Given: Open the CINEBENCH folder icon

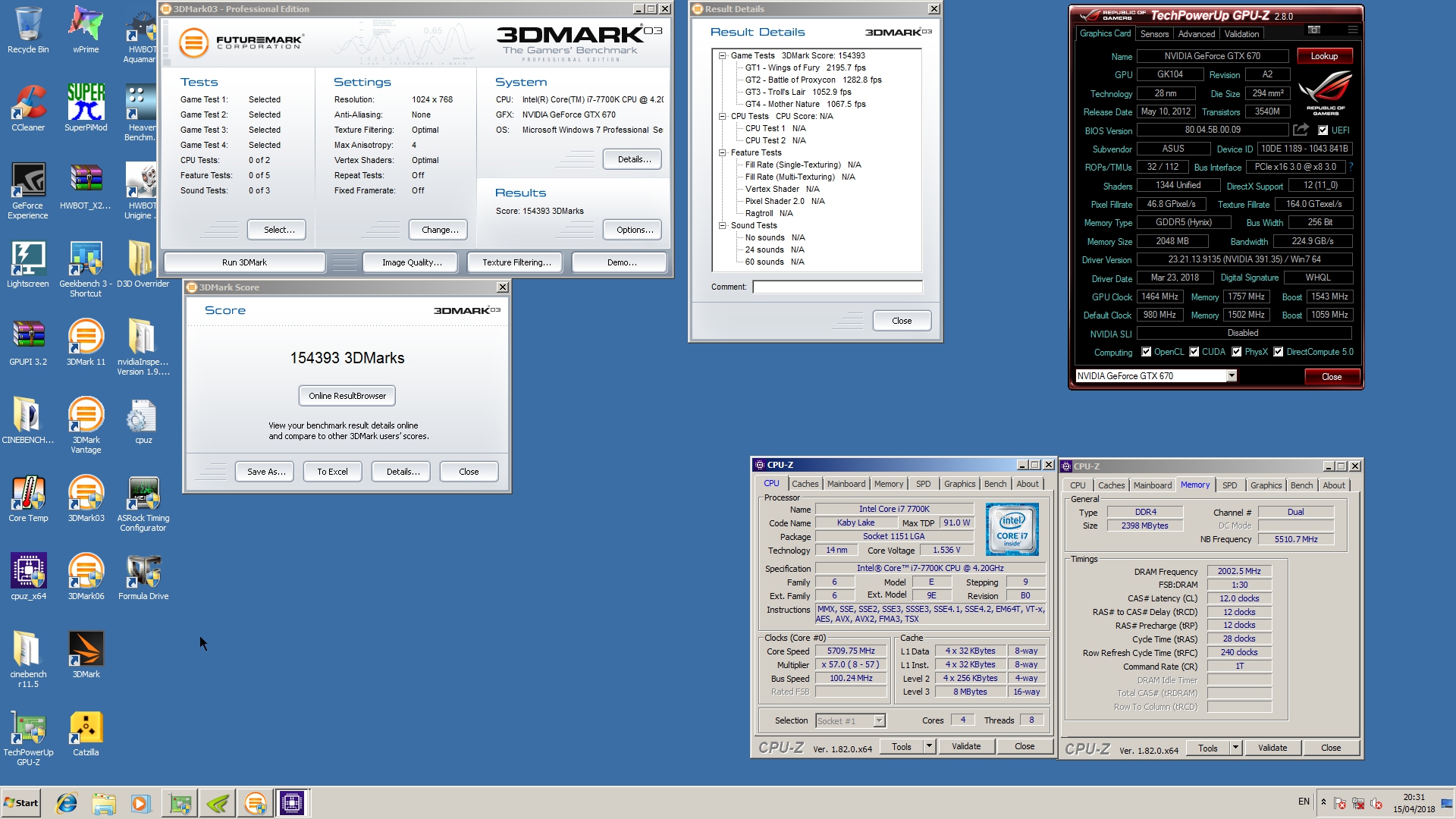Looking at the screenshot, I should [28, 421].
